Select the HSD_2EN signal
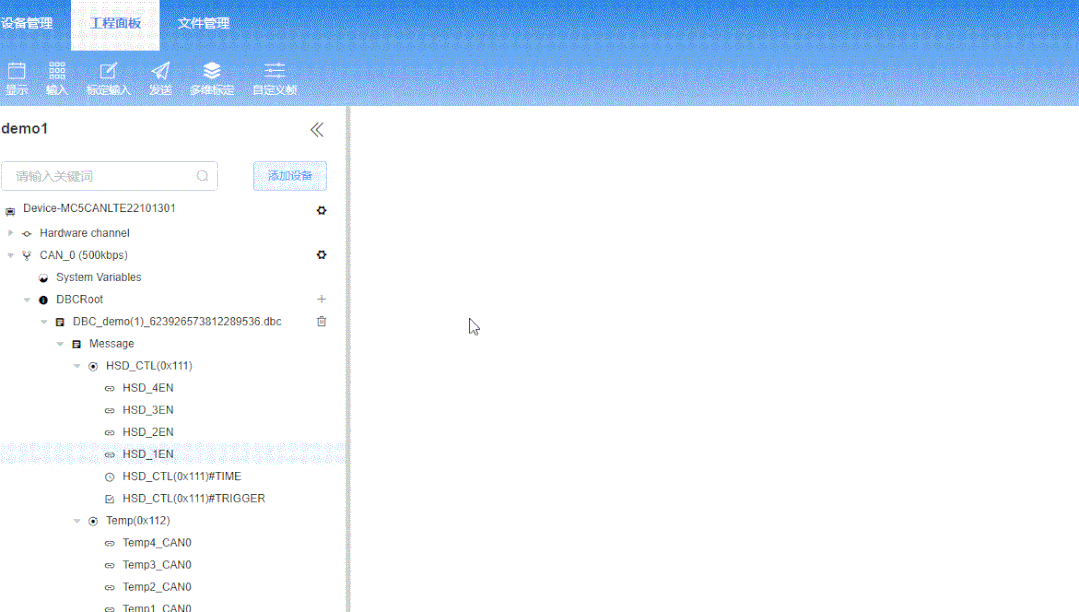Viewport: 1079px width, 612px height. point(148,432)
